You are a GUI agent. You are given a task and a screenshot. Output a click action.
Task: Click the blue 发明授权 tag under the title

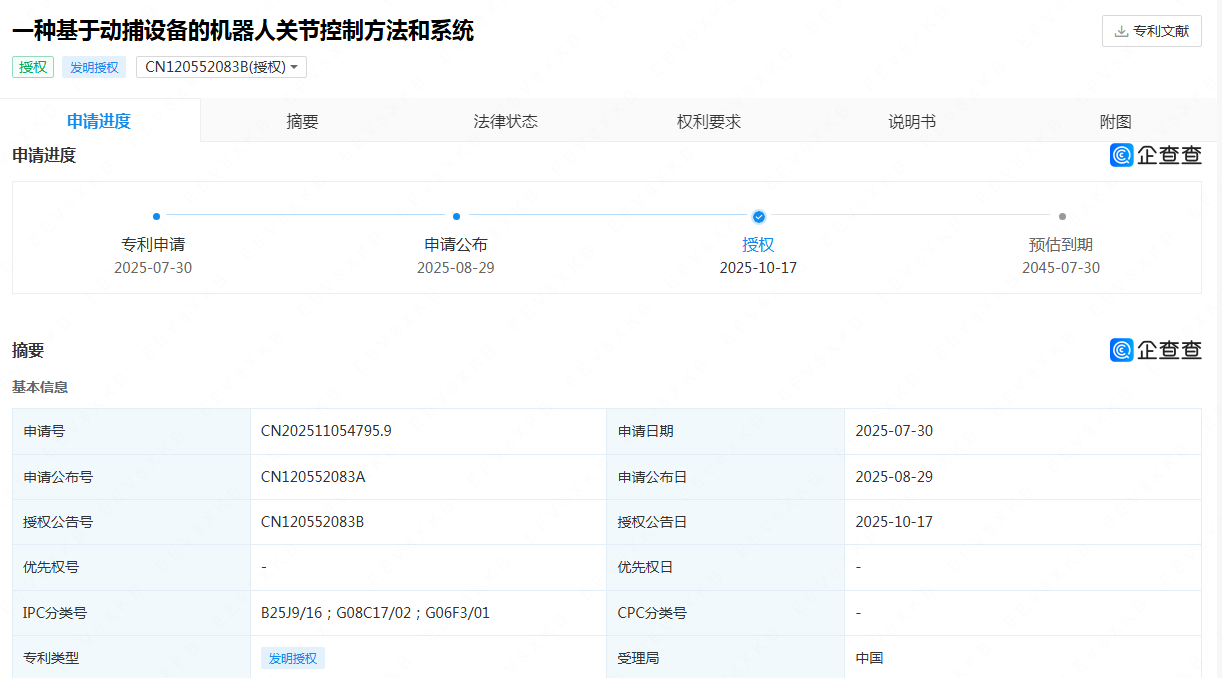pyautogui.click(x=94, y=67)
